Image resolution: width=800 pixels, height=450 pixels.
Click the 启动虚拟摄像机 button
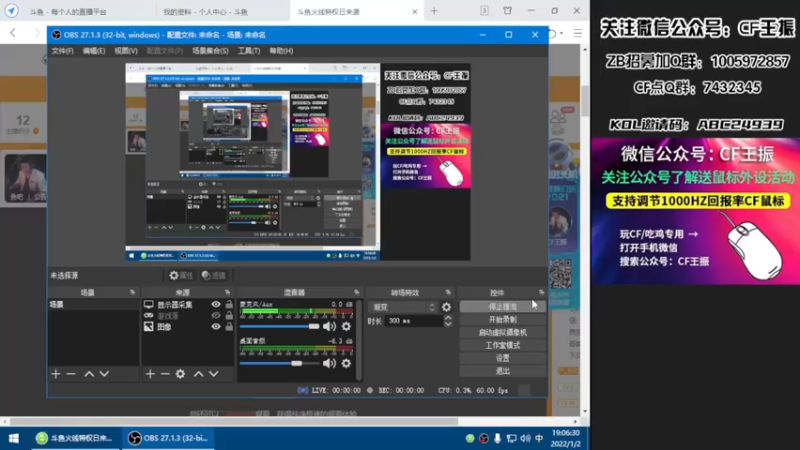point(503,332)
